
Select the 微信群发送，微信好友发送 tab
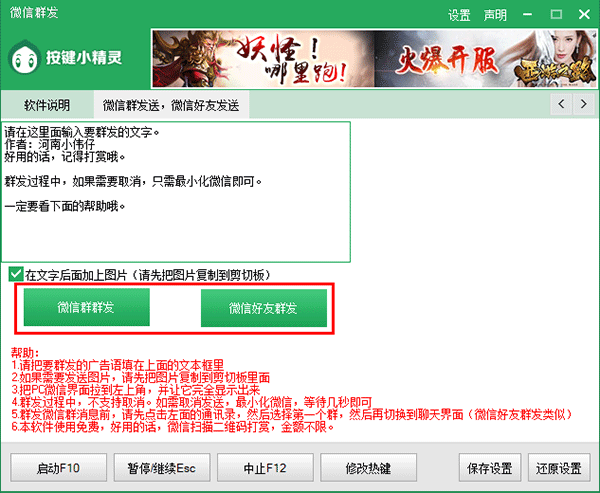pyautogui.click(x=171, y=105)
